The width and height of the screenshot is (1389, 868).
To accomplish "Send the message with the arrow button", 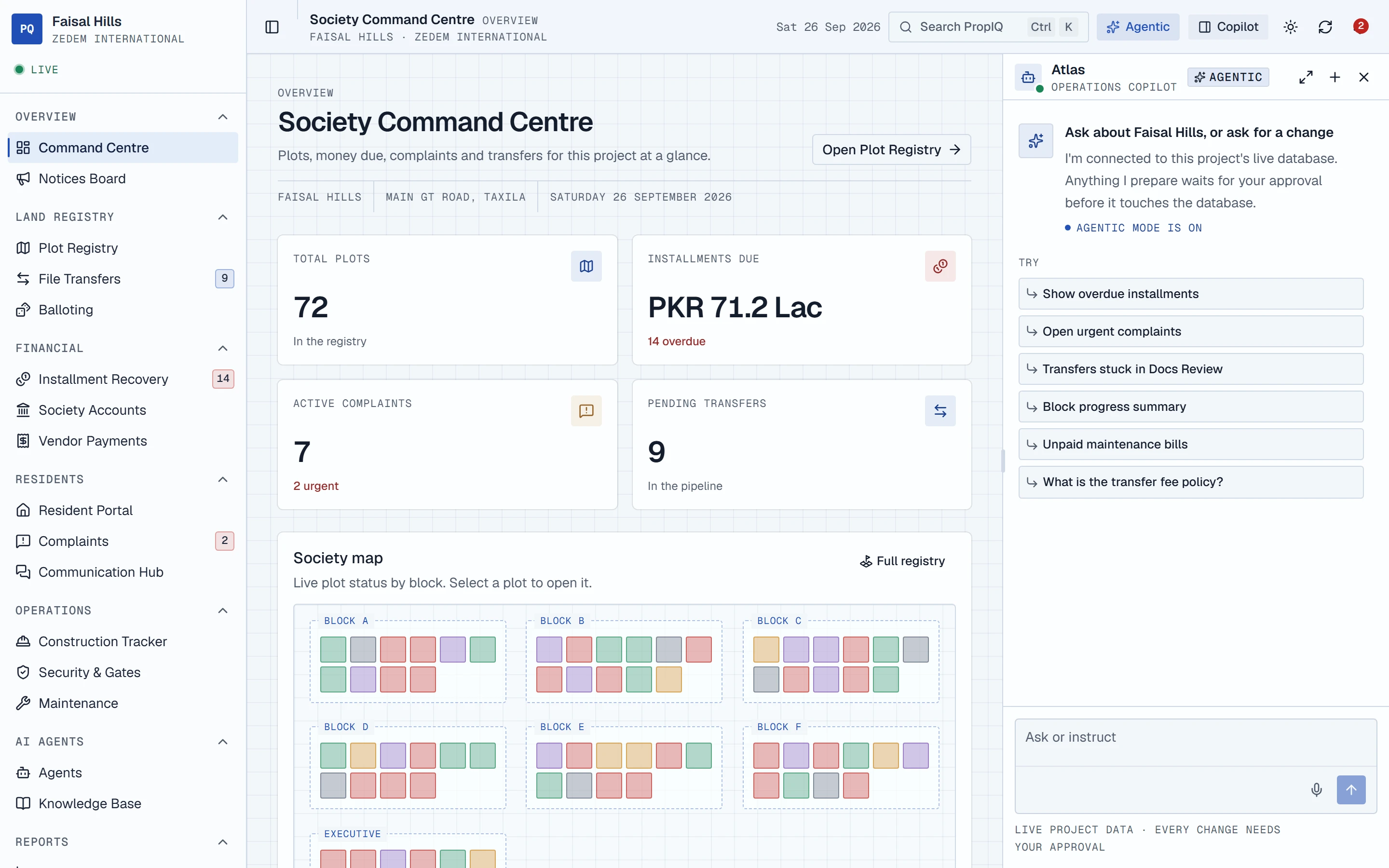I will (x=1351, y=789).
